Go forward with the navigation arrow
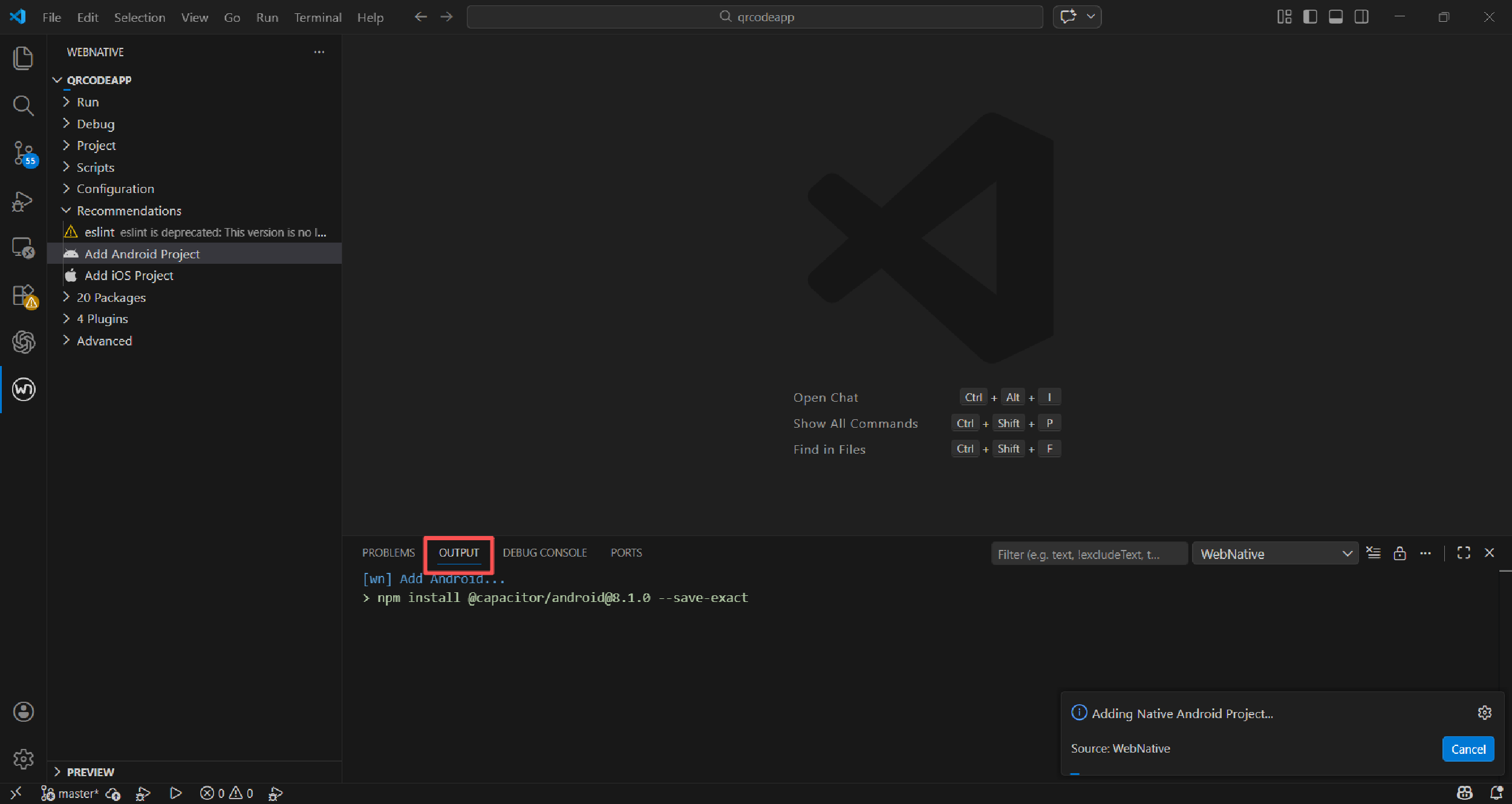1512x804 pixels. [x=446, y=17]
